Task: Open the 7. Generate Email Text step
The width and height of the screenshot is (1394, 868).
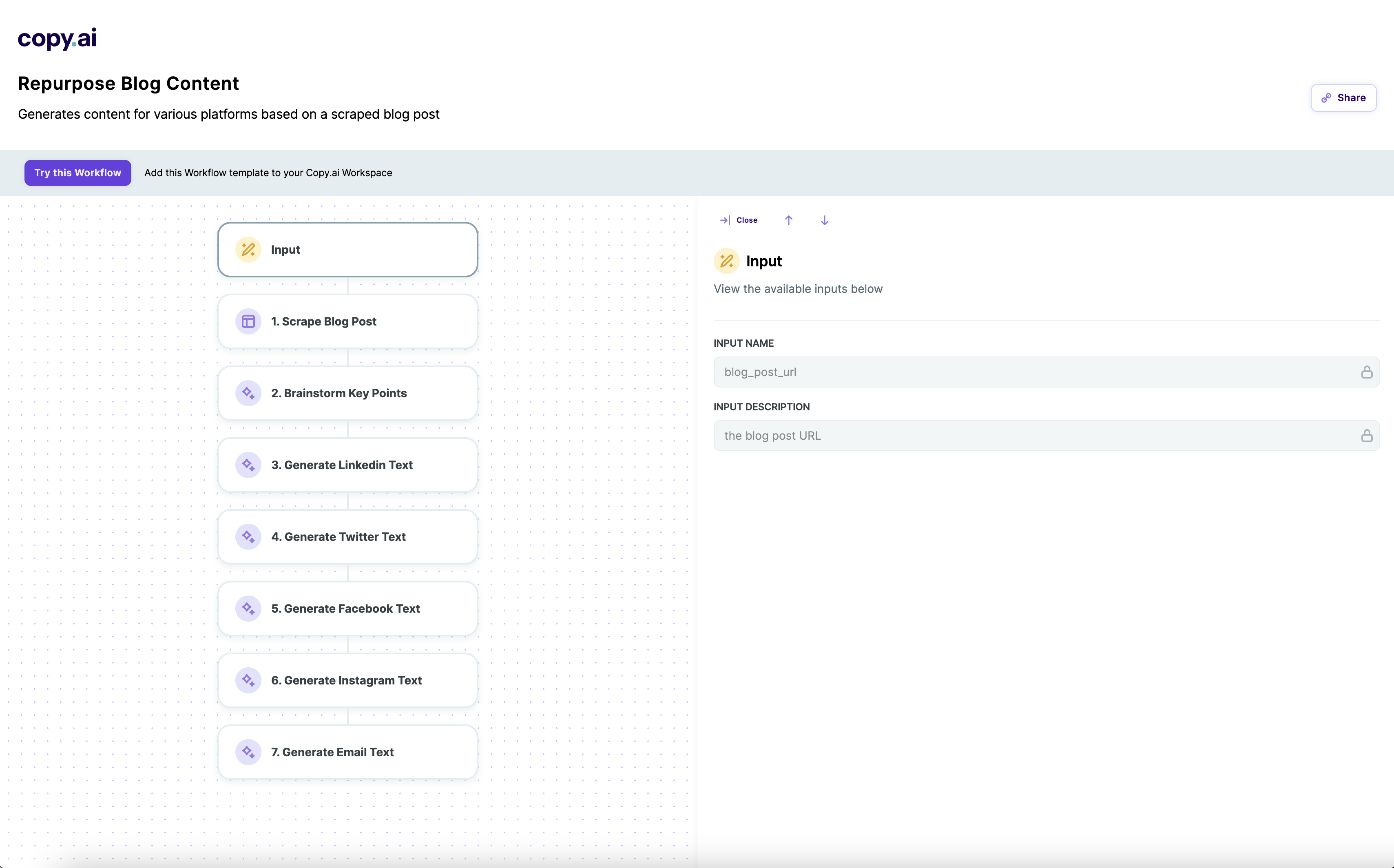Action: click(x=347, y=752)
